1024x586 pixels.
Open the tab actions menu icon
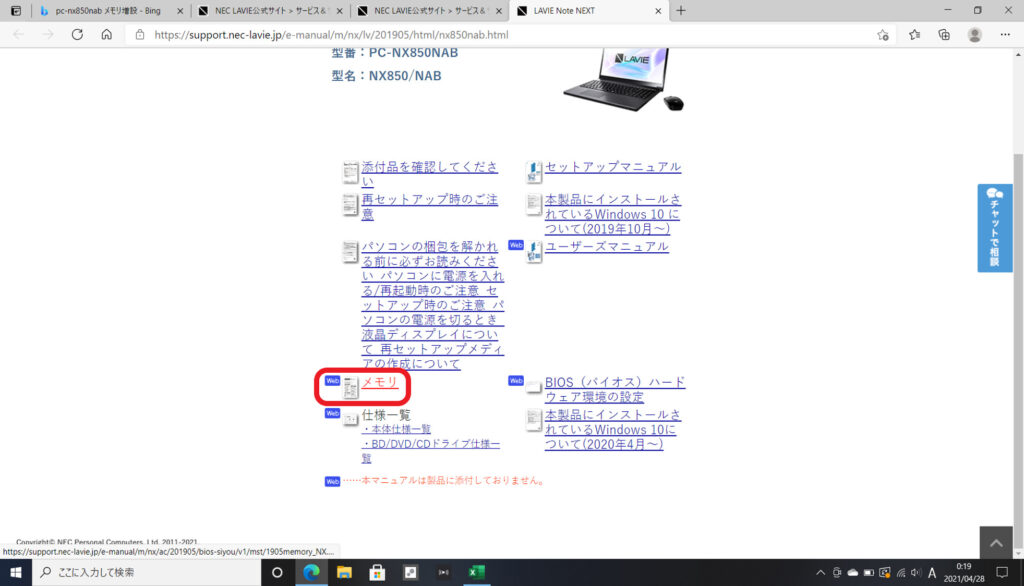16,11
